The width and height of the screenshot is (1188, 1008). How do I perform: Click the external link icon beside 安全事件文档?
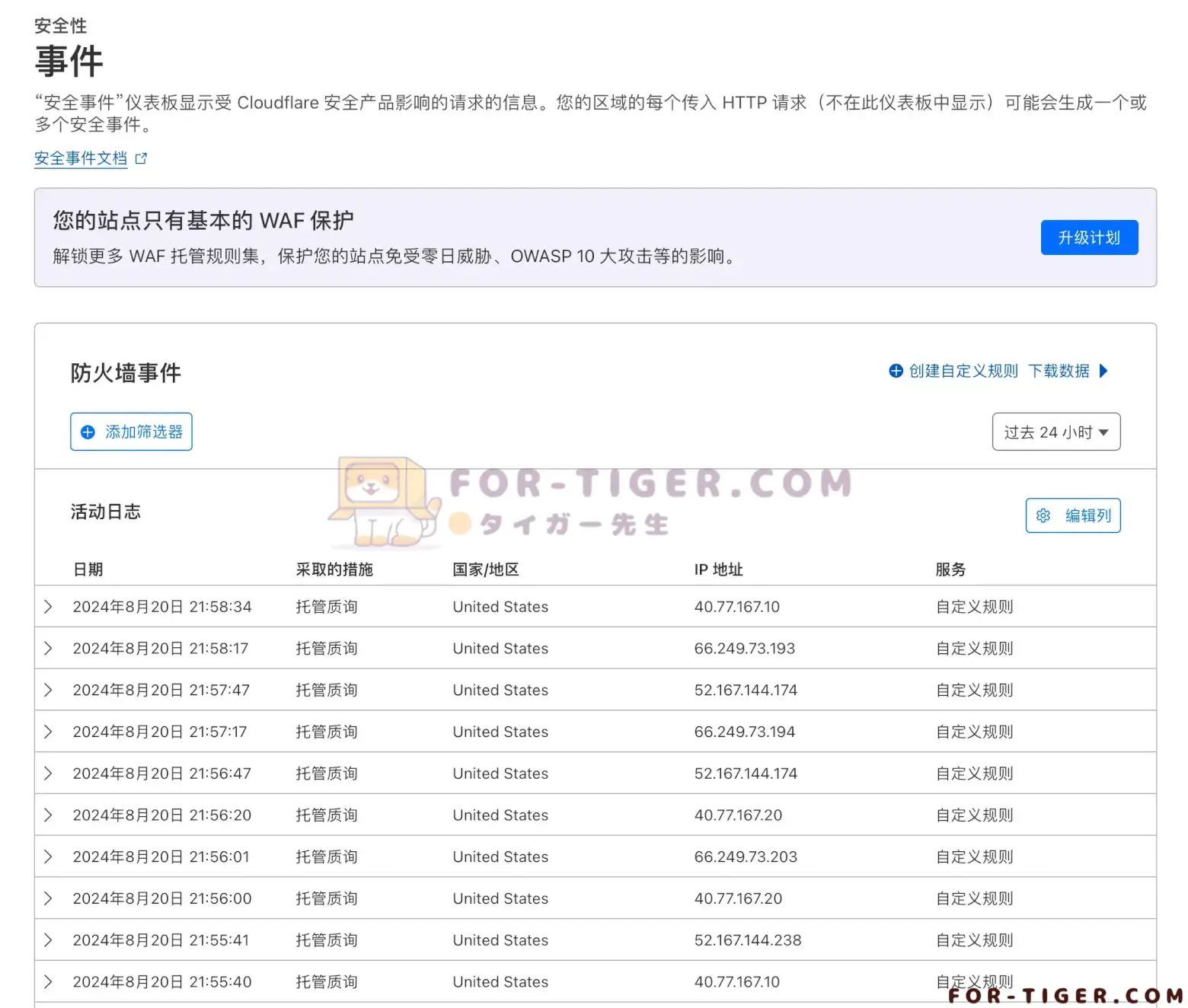(x=141, y=158)
